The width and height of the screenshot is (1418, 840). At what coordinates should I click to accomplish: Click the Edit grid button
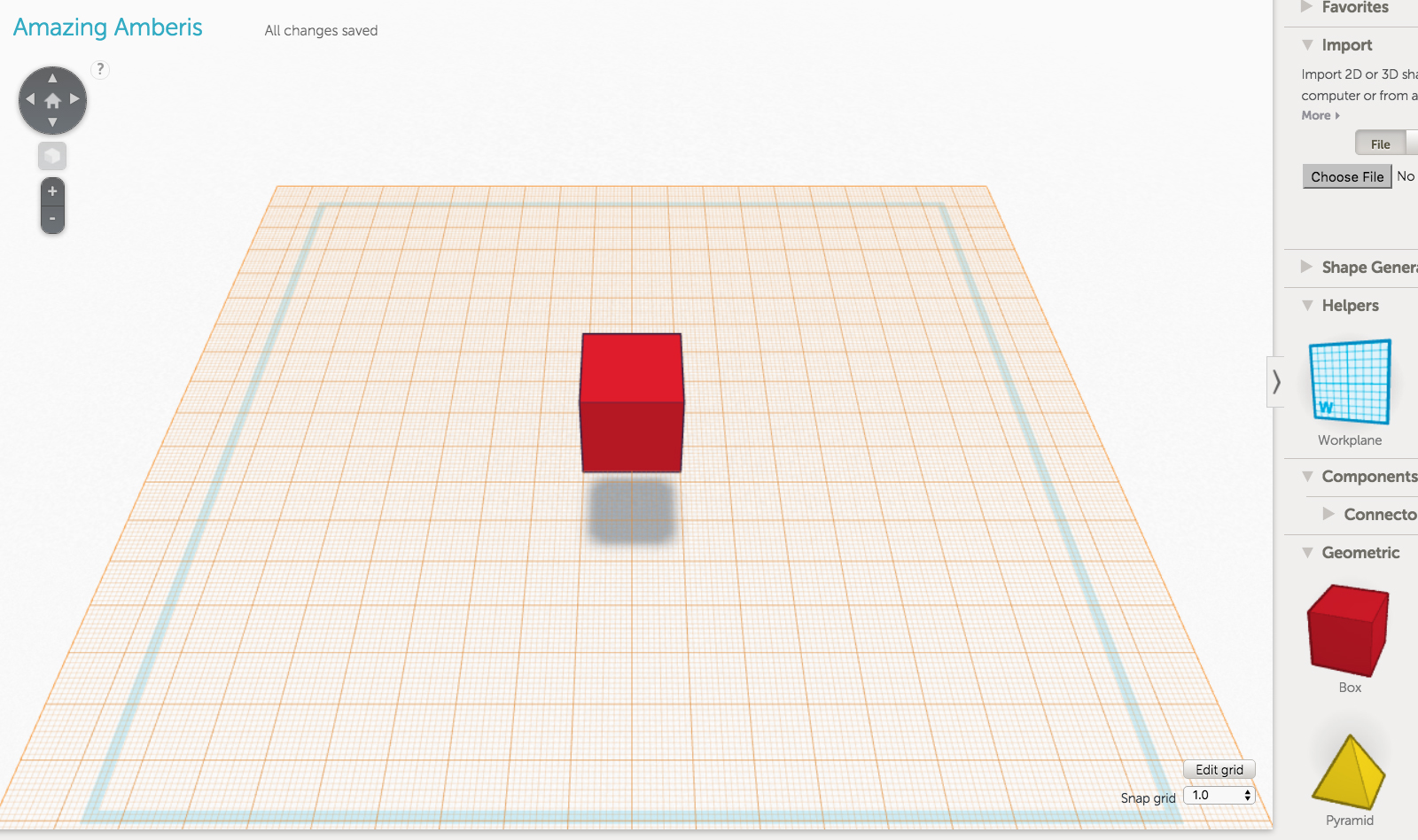[x=1219, y=770]
